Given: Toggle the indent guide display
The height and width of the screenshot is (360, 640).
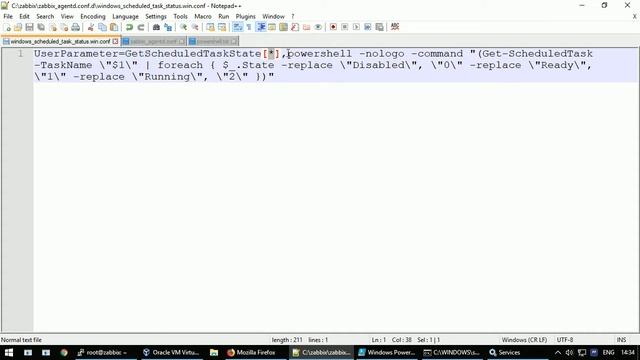Looking at the screenshot, I should tap(261, 27).
